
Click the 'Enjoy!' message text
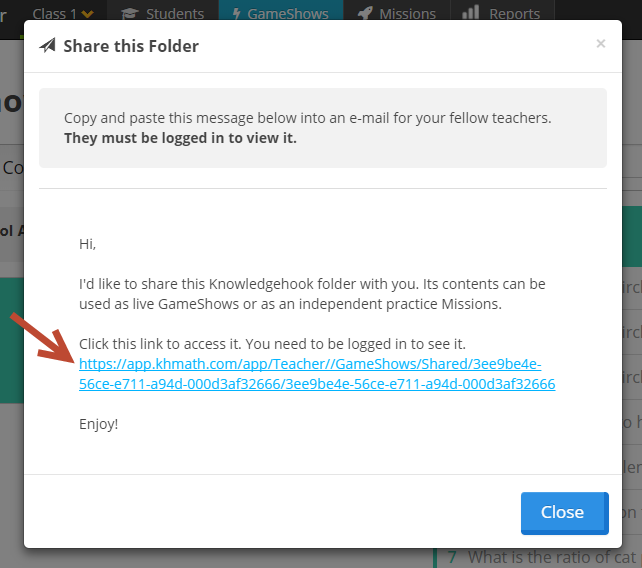coord(99,424)
